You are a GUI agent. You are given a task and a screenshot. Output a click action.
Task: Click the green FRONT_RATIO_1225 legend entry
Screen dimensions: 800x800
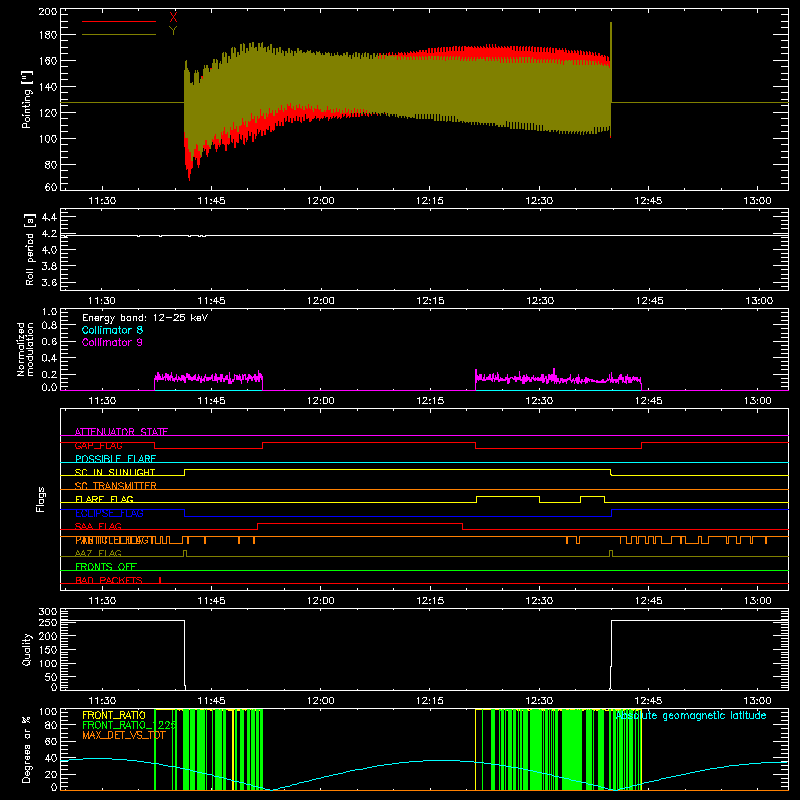click(x=130, y=725)
